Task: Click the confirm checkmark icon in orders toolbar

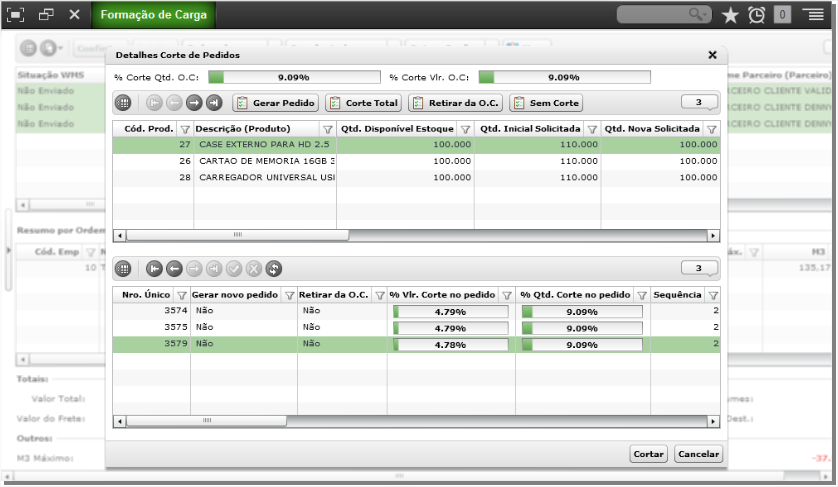Action: tap(234, 269)
